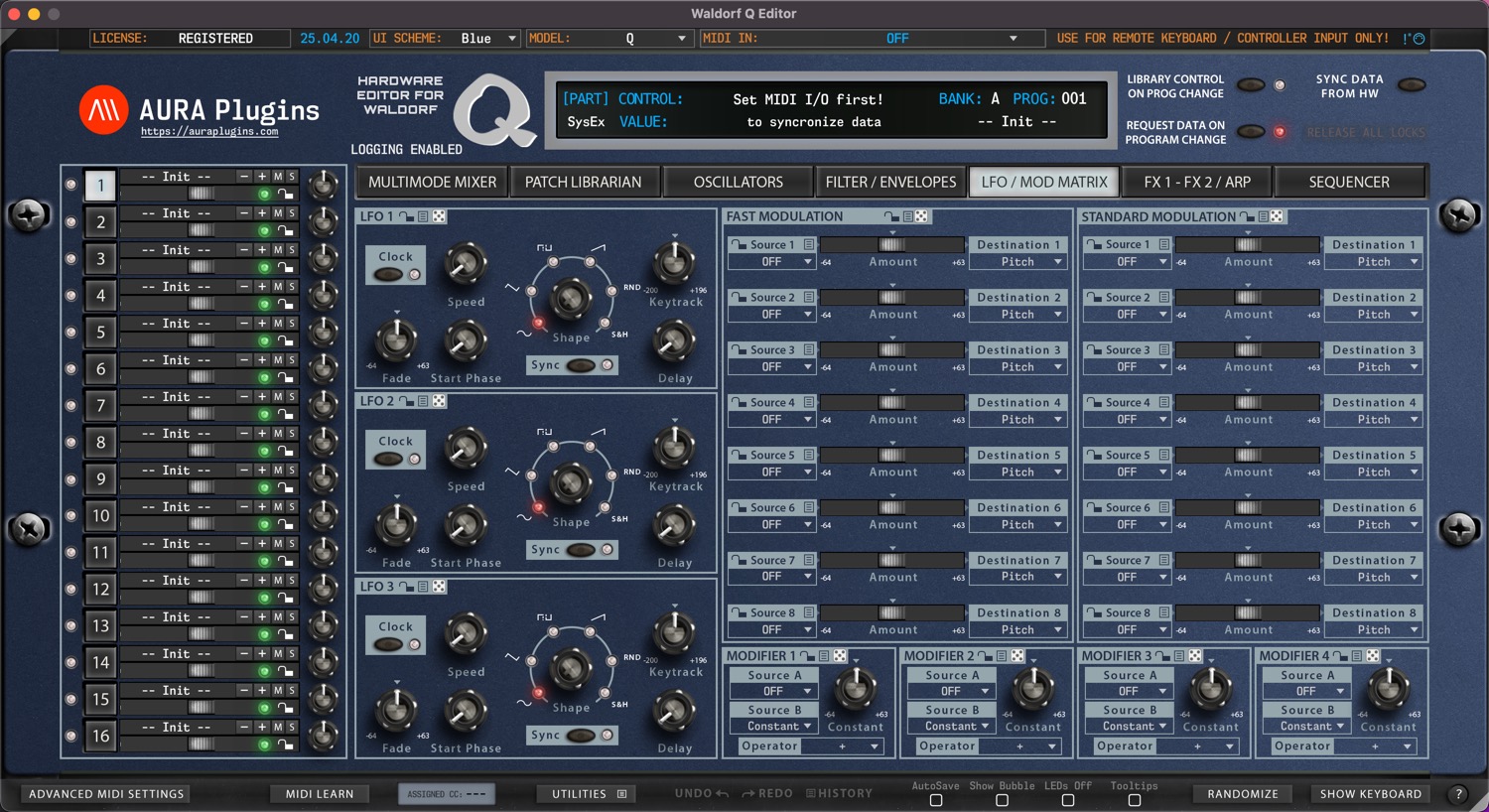Open Fast Modulation Destination 4 Pitch dropdown
This screenshot has width=1489, height=812.
pyautogui.click(x=1017, y=420)
